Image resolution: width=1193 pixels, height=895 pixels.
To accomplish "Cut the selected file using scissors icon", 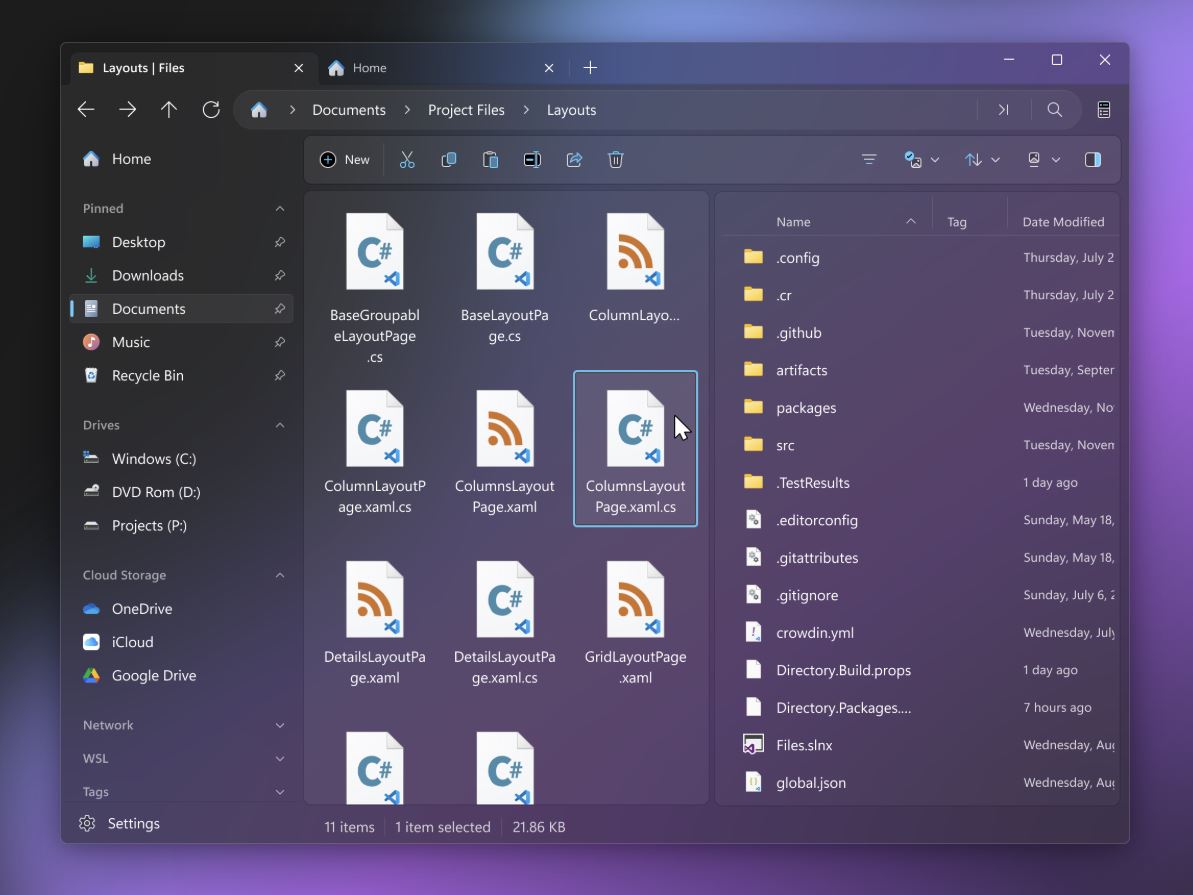I will [407, 159].
